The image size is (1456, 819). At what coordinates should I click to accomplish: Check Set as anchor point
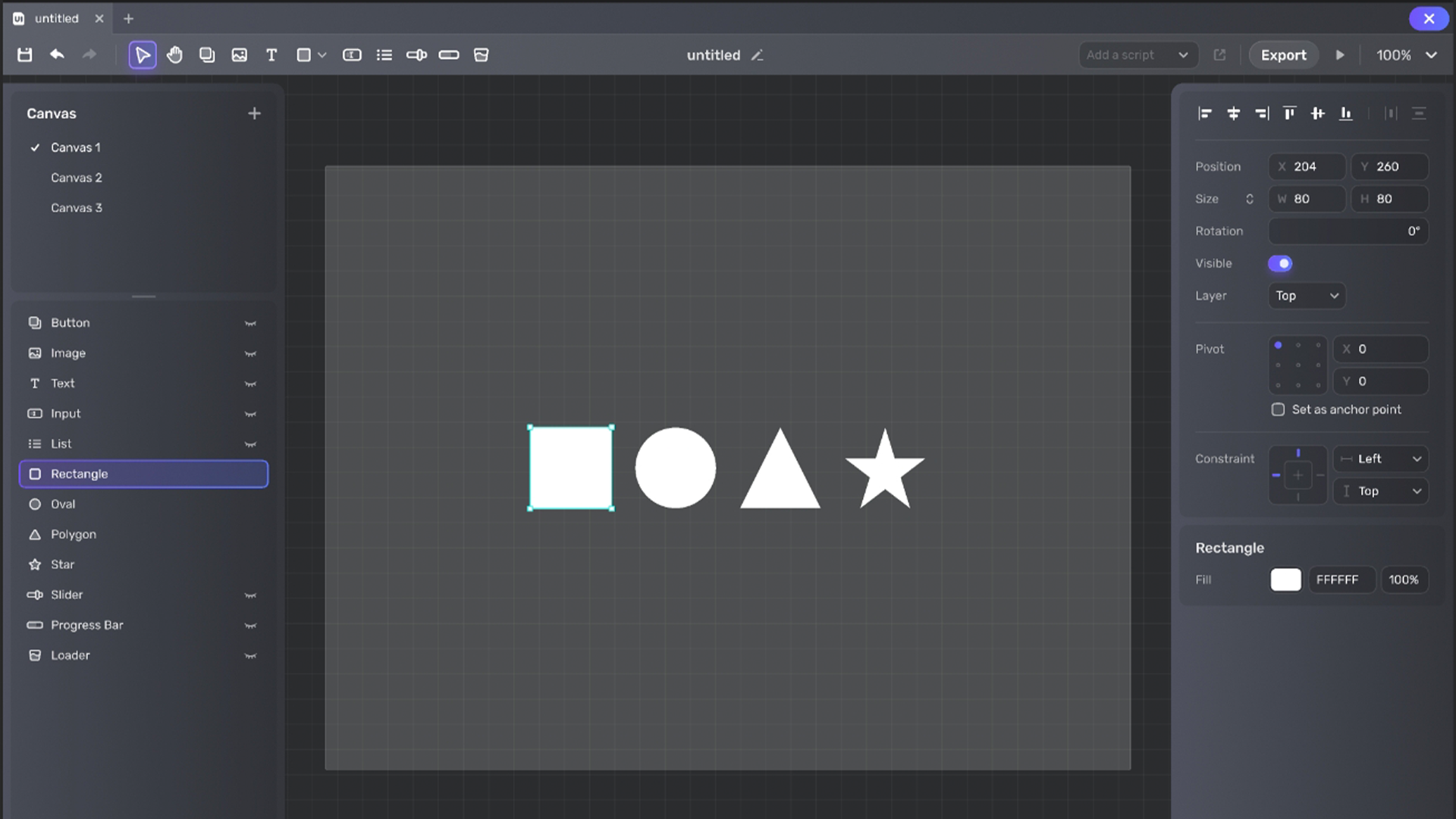[1279, 409]
